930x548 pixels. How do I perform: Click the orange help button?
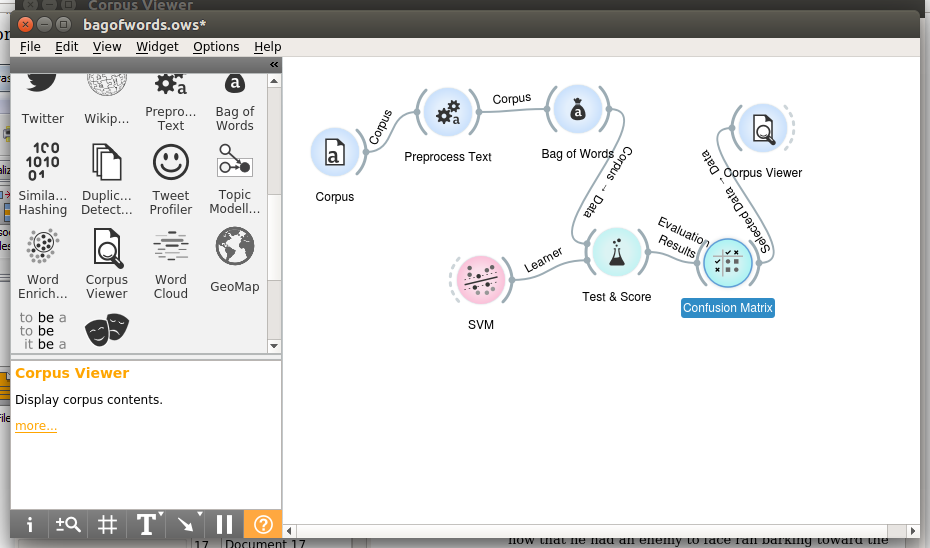coord(263,524)
